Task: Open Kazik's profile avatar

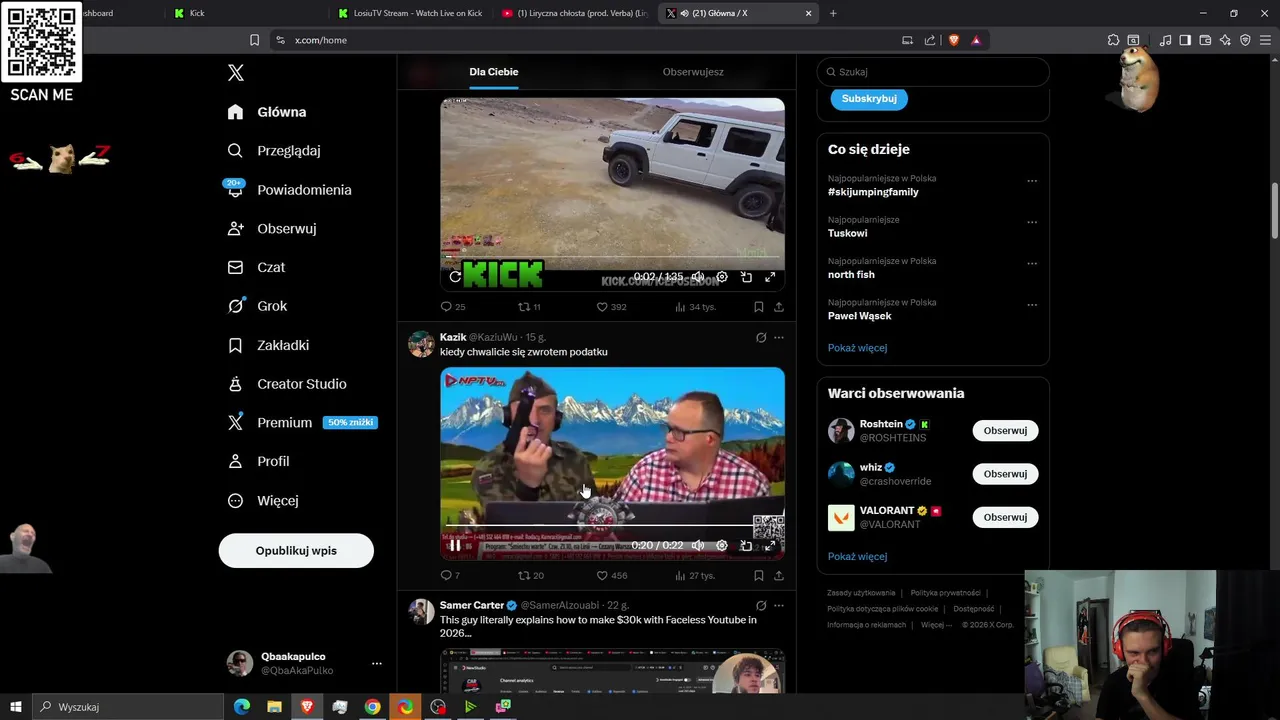Action: [x=421, y=344]
